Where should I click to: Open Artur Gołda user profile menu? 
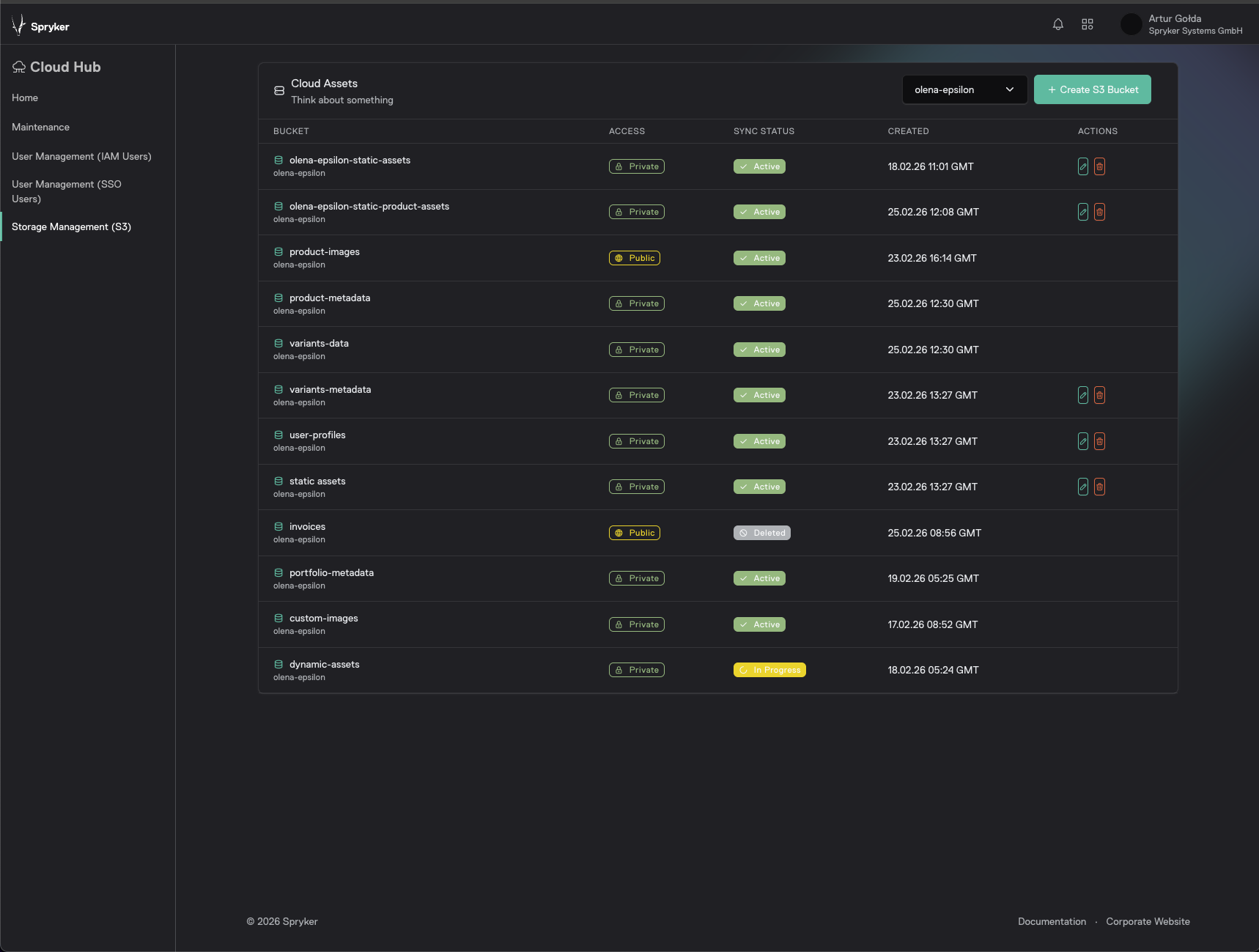pos(1181,24)
